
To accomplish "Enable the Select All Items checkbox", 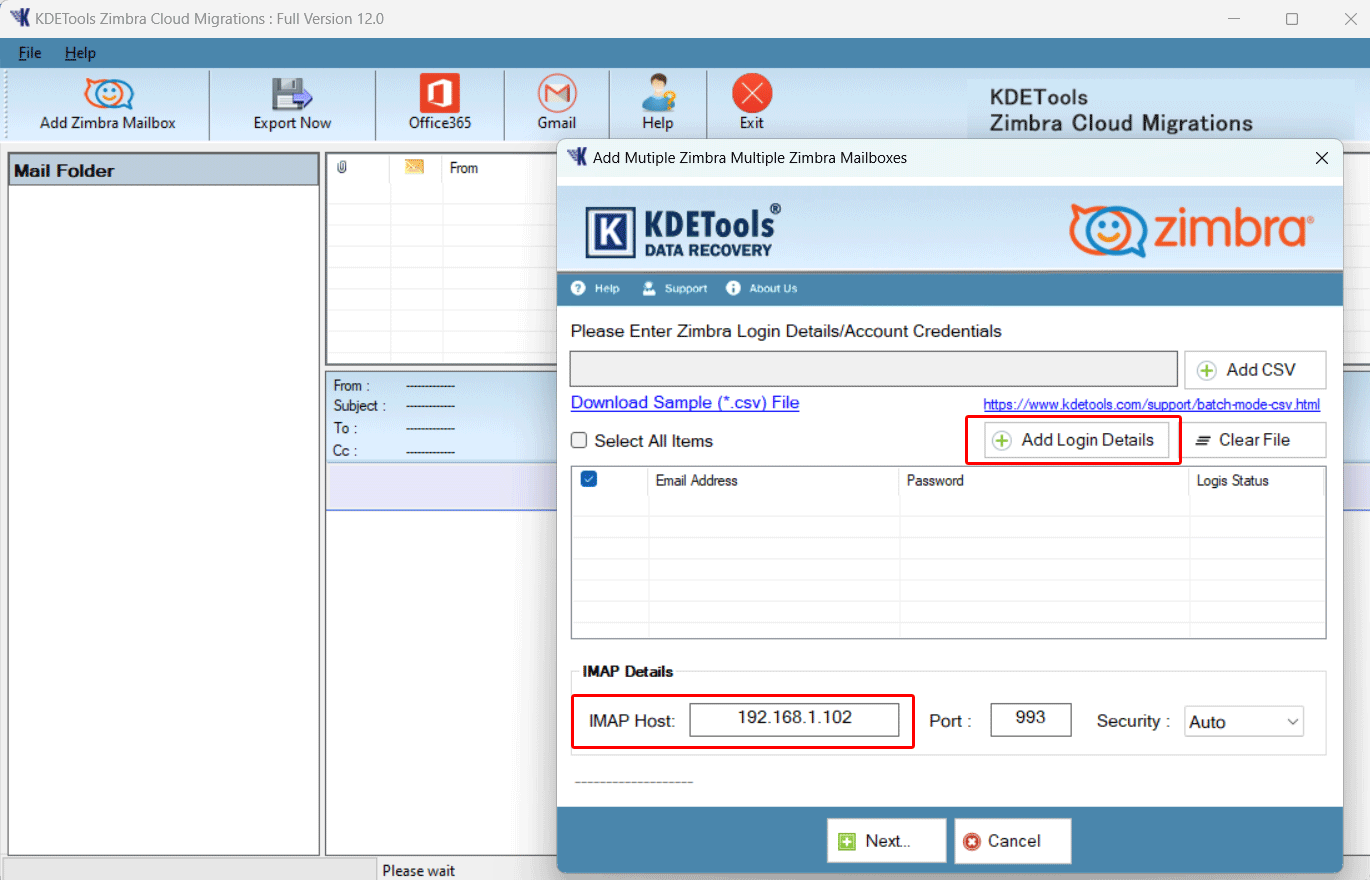I will coord(577,440).
